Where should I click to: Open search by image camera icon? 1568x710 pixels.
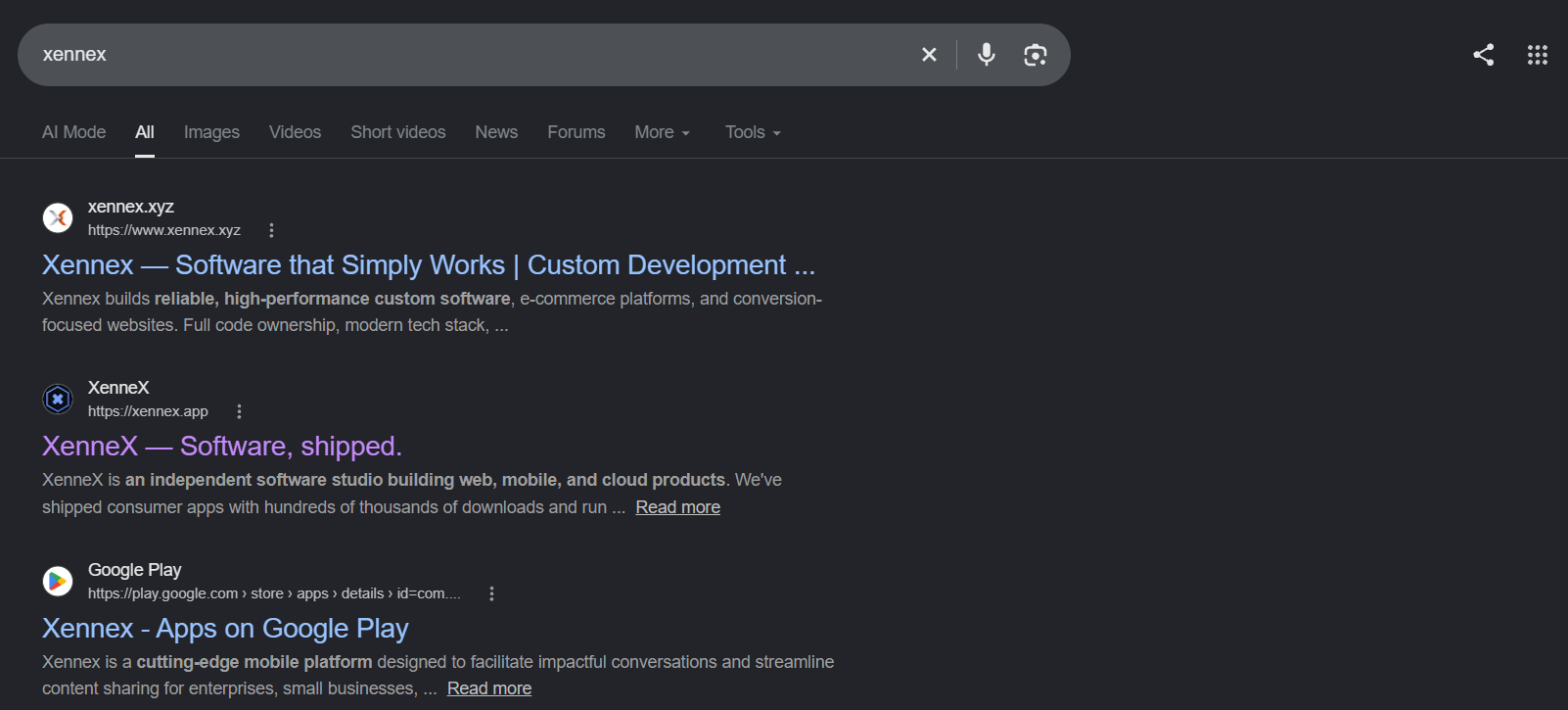tap(1036, 55)
